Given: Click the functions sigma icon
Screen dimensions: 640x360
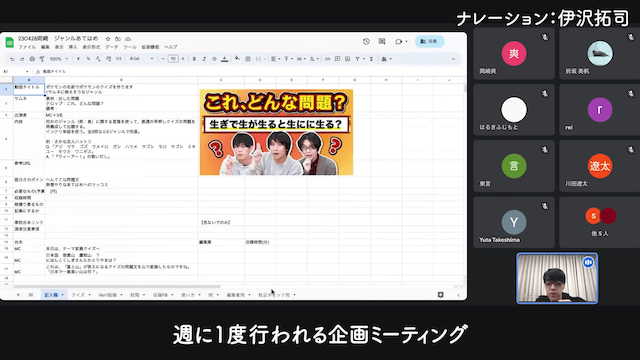Looking at the screenshot, I should [x=371, y=59].
